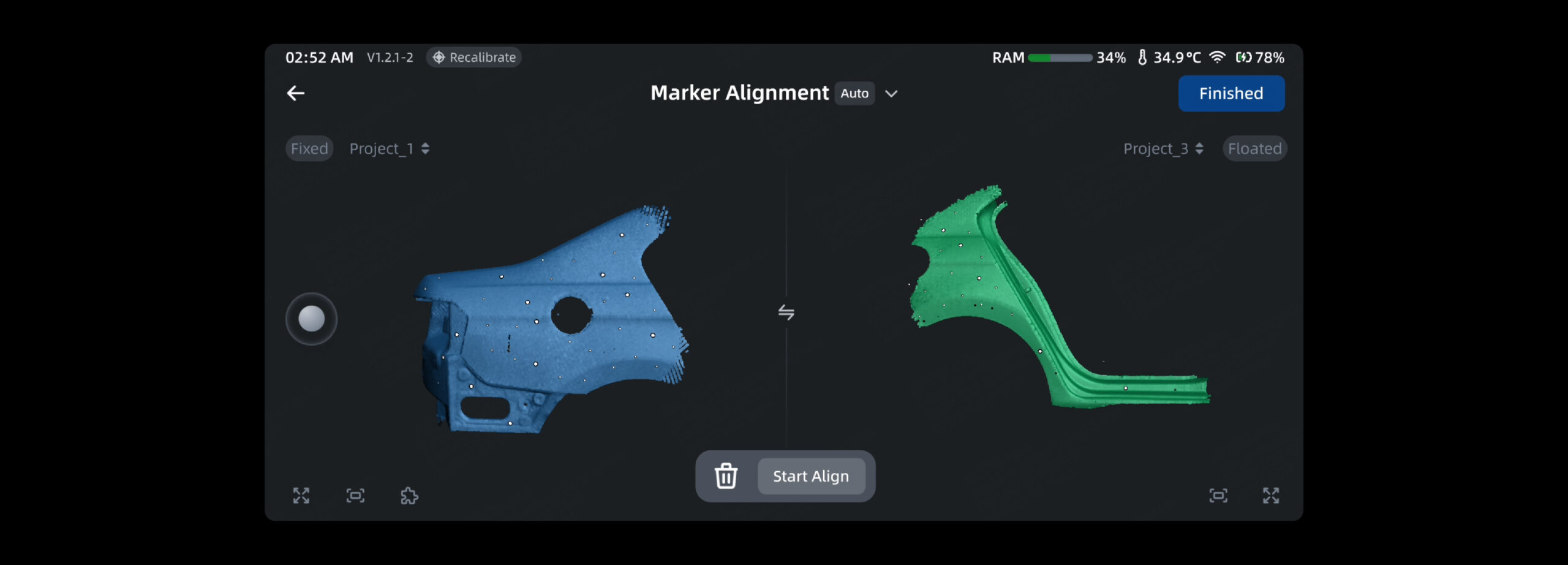Click the Floated label tag
Image resolution: width=1568 pixels, height=565 pixels.
1254,149
